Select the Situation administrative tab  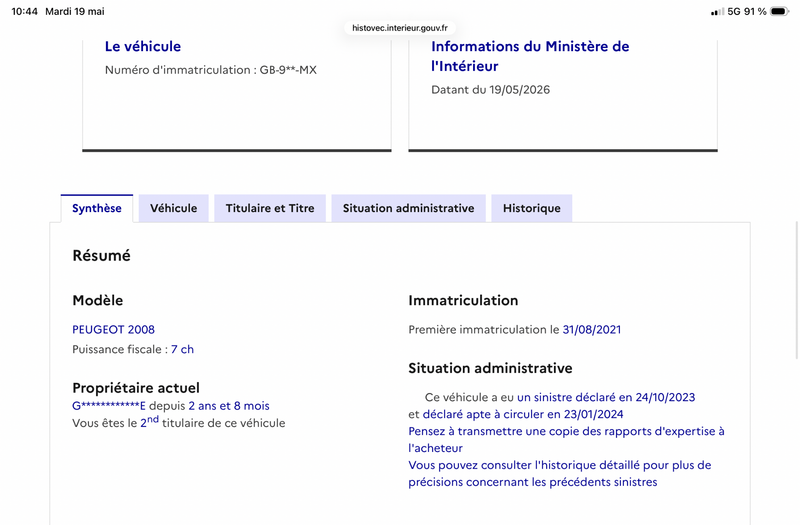[x=408, y=208]
